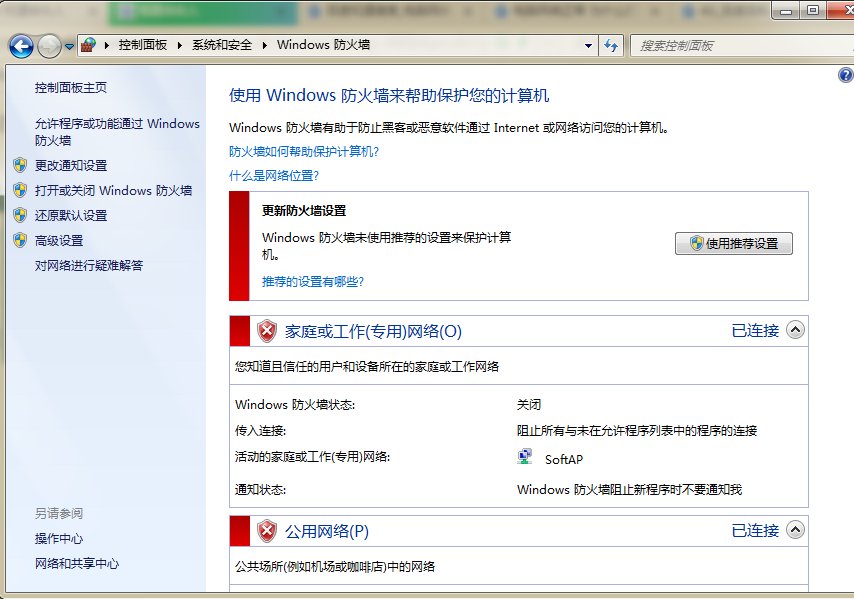854x599 pixels.
Task: Click 已连接 status in 公用网络 section
Action: pyautogui.click(x=755, y=530)
